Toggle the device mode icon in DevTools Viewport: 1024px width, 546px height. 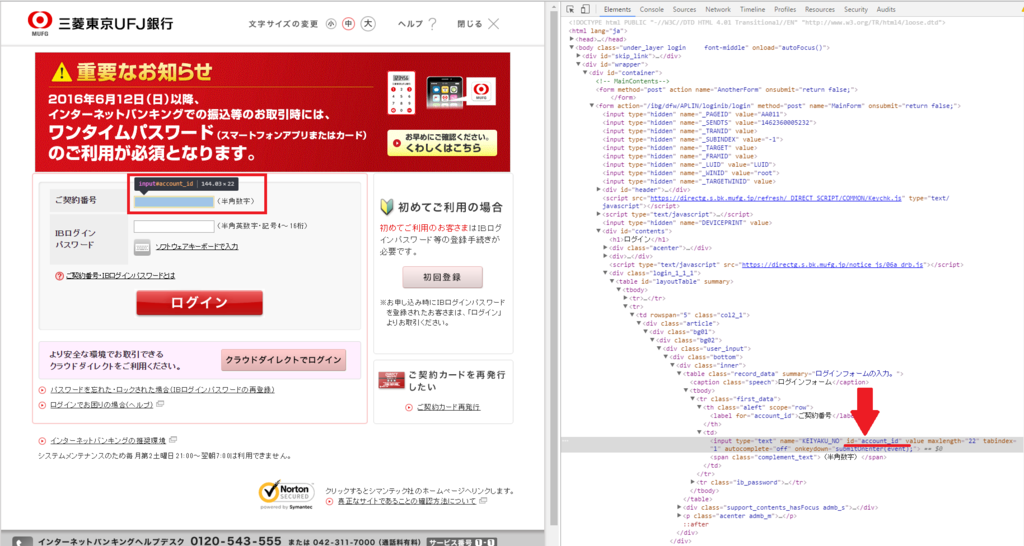tap(585, 9)
